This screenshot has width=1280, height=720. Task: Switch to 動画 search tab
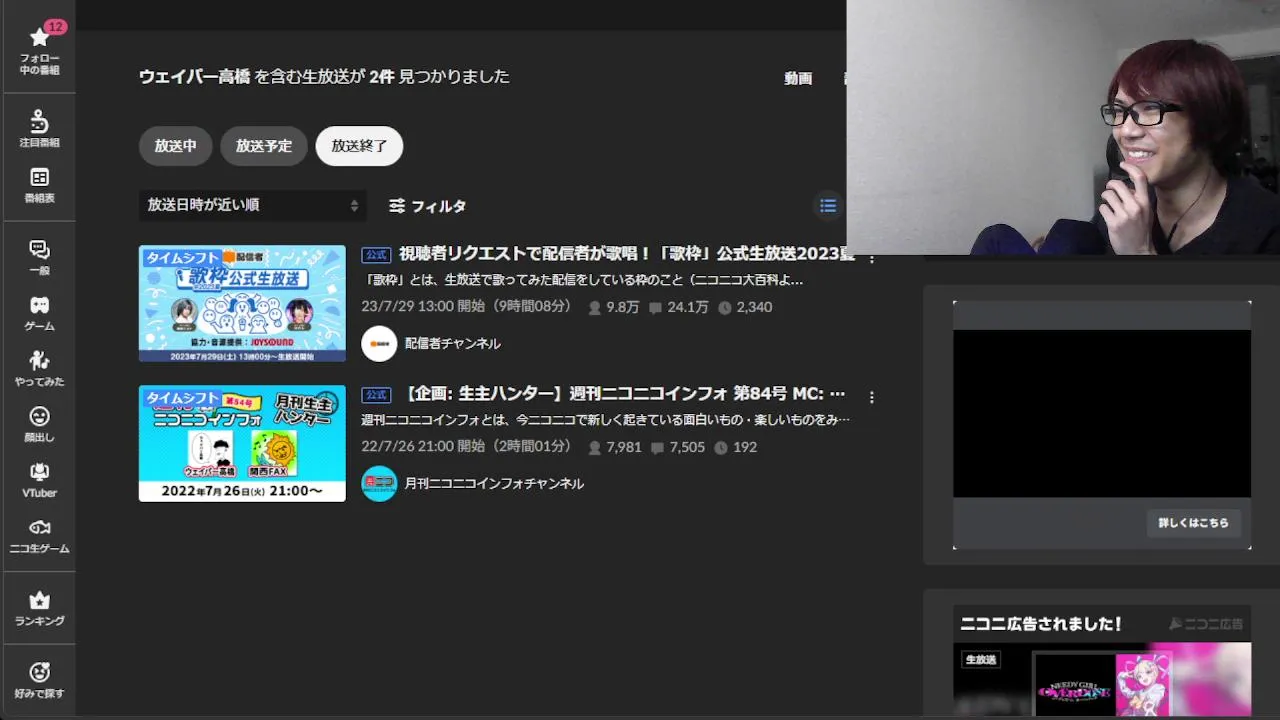point(798,78)
